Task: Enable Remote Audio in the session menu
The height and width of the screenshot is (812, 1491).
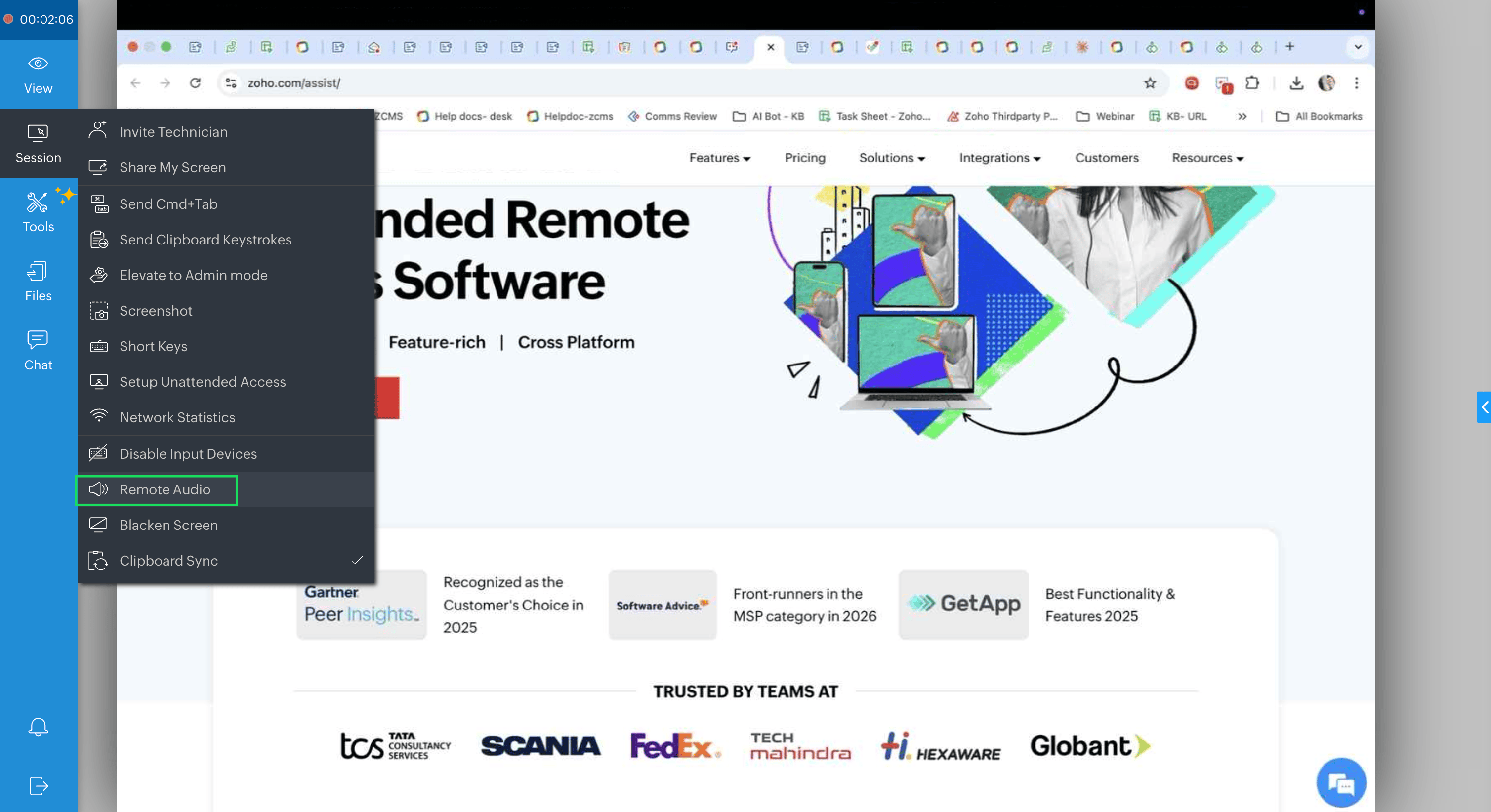Action: (165, 489)
